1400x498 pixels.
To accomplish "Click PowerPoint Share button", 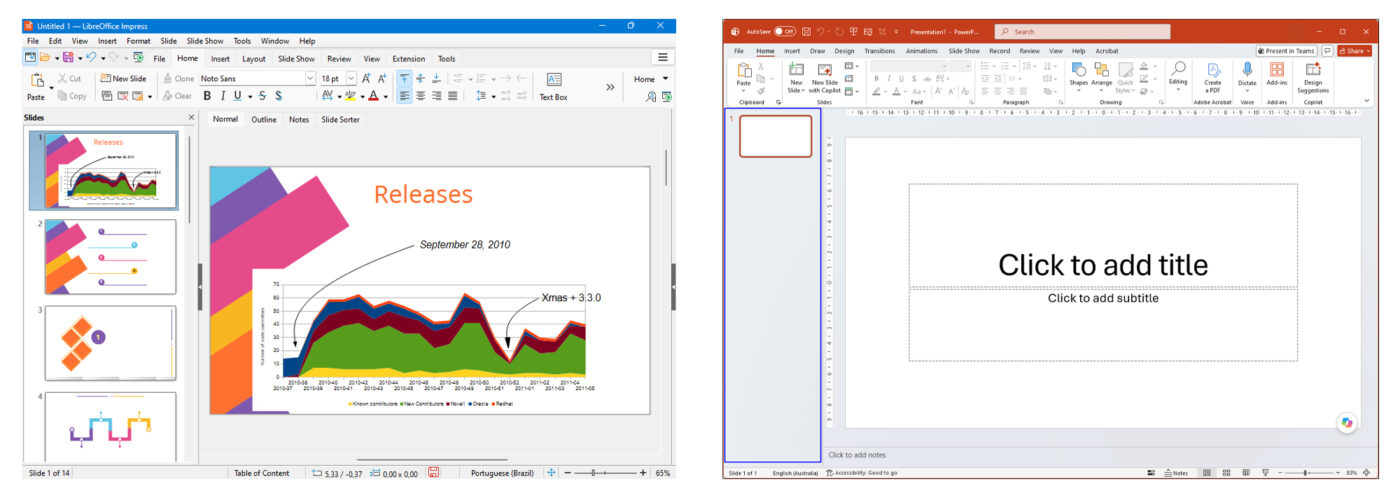I will tap(1354, 51).
